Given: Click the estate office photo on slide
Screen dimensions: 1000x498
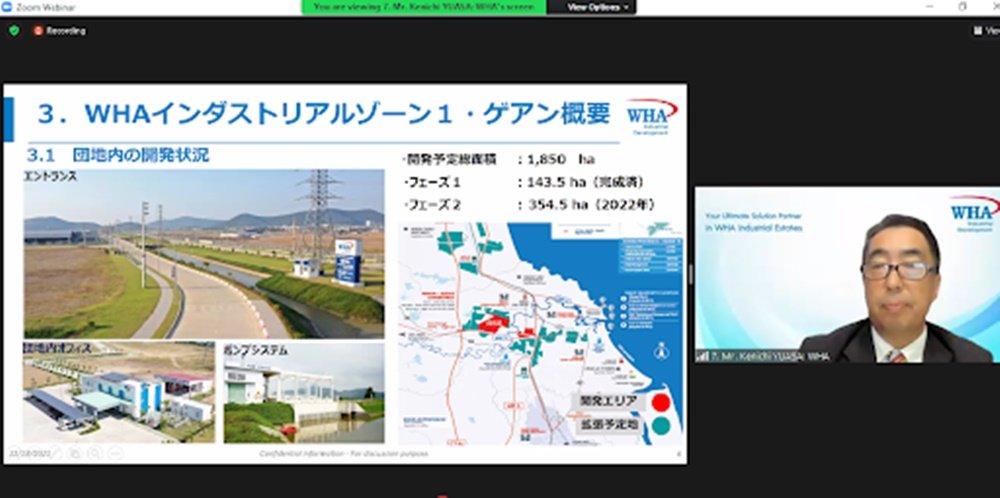Looking at the screenshot, I should [118, 394].
